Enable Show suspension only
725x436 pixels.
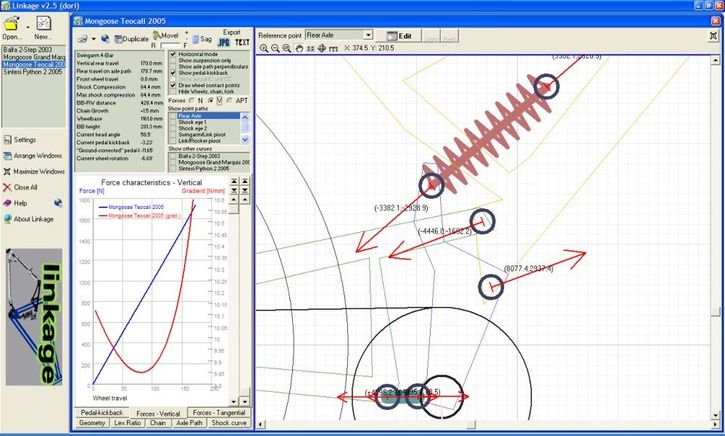pos(173,61)
